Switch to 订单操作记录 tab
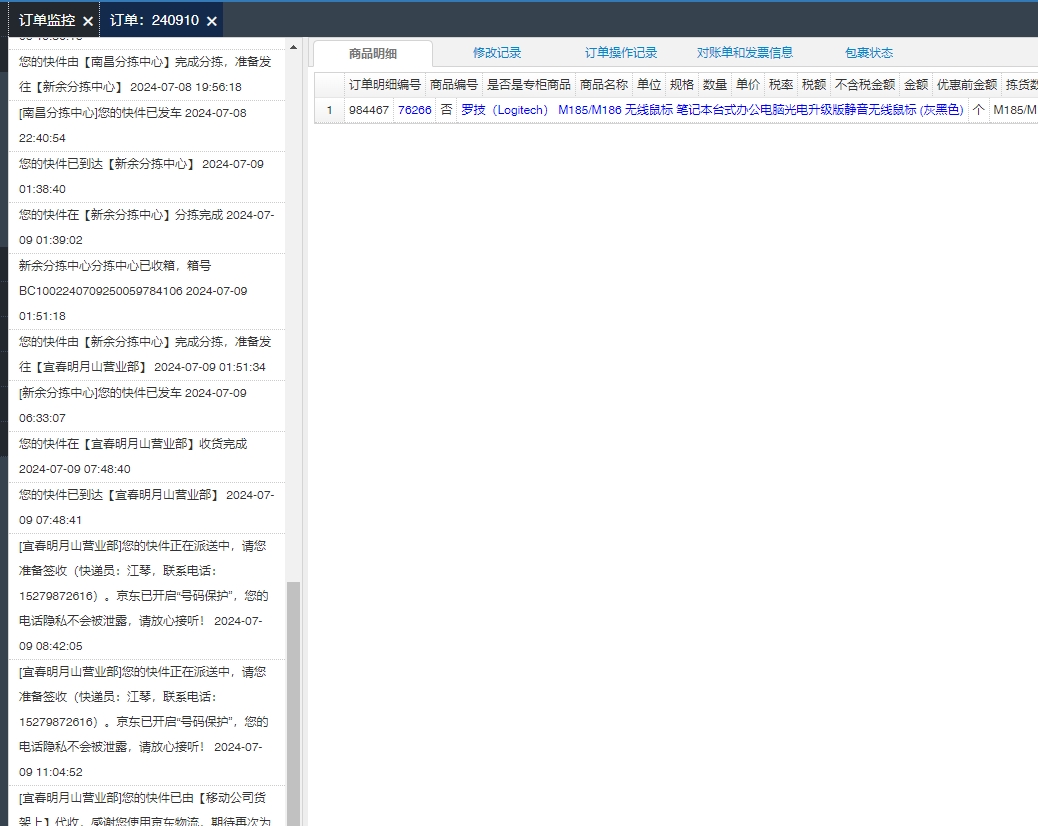 (621, 53)
